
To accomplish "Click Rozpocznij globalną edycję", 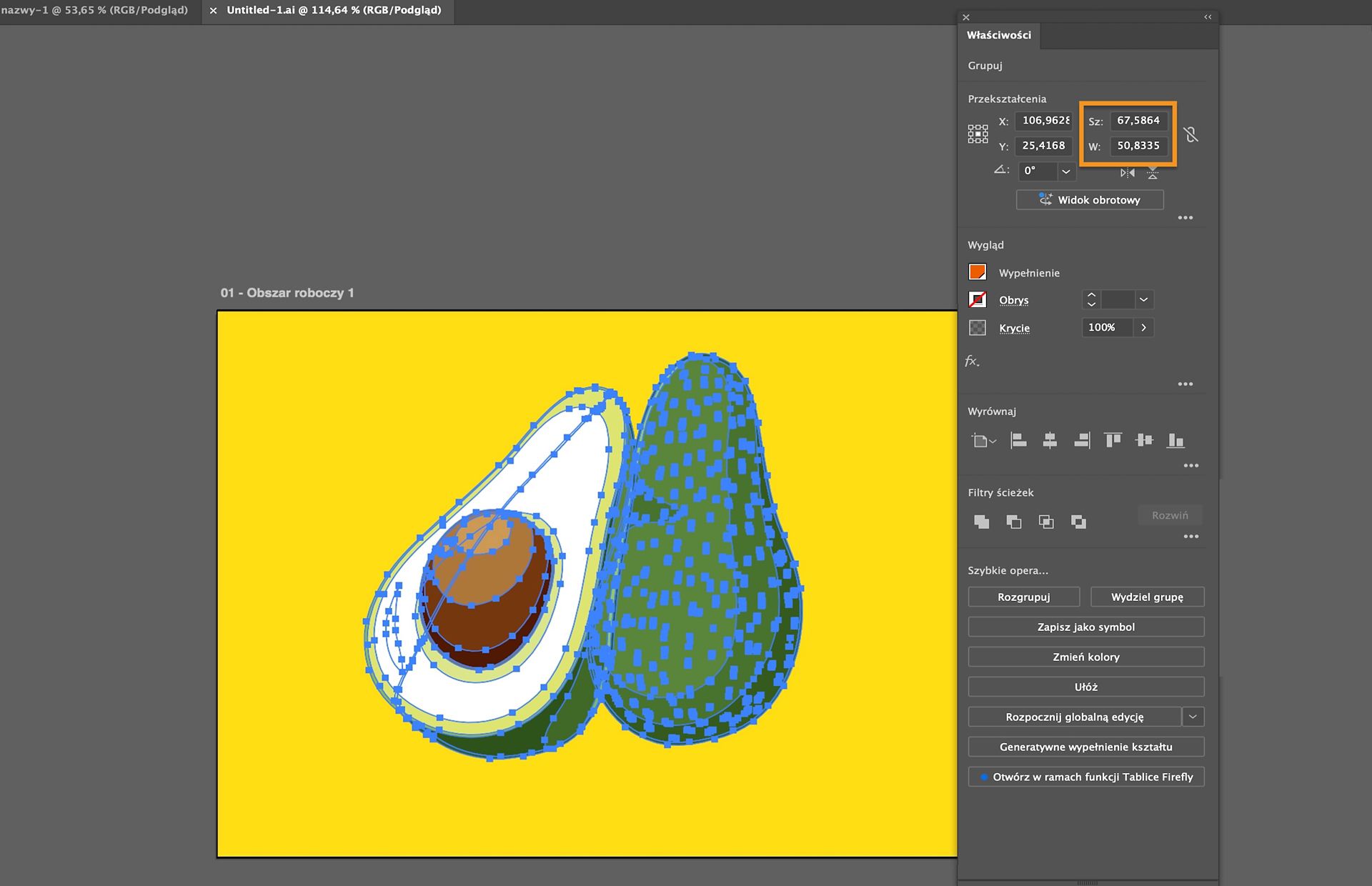I will [x=1075, y=717].
